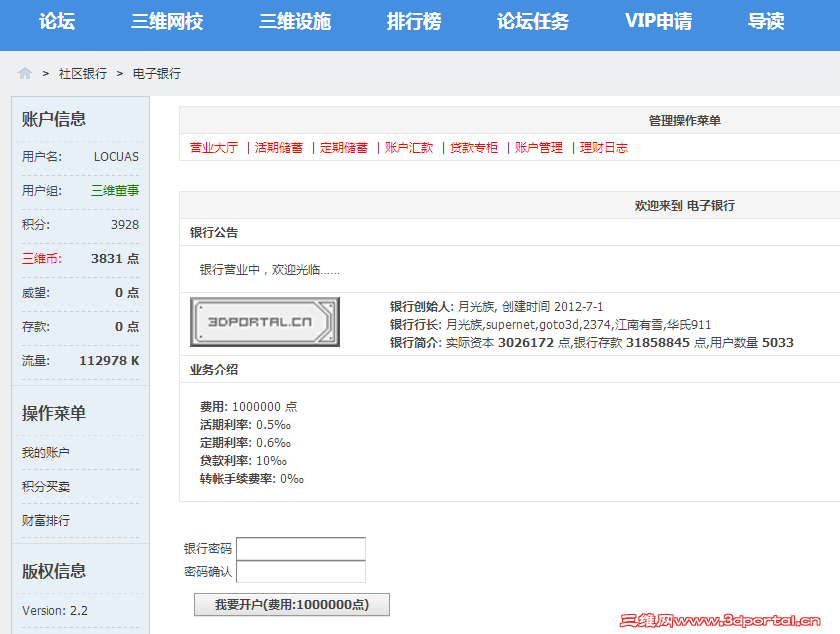Click the 版权信息 sidebar heading
The width and height of the screenshot is (840, 634).
[x=54, y=571]
